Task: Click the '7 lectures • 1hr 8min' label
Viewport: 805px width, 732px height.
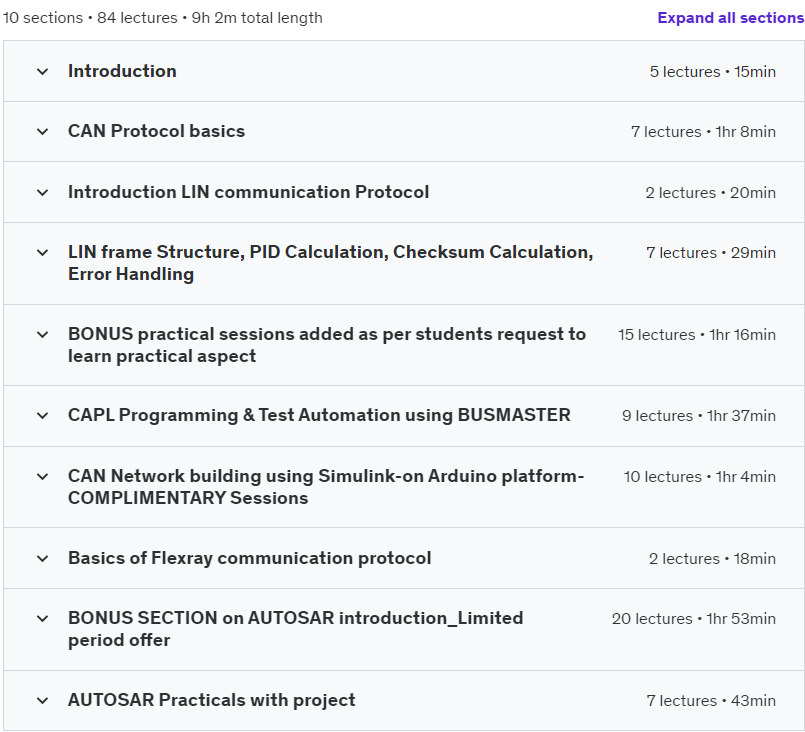Action: (x=703, y=132)
